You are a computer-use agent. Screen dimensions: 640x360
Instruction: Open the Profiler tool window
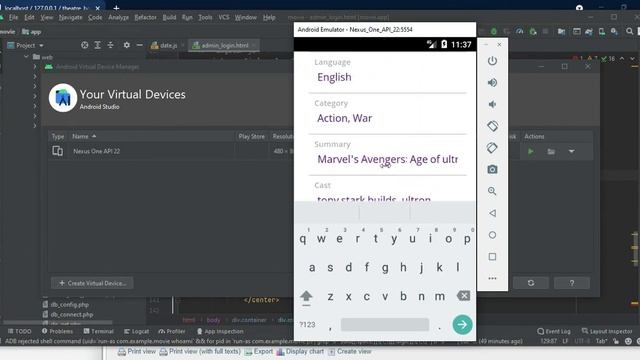tap(172, 331)
